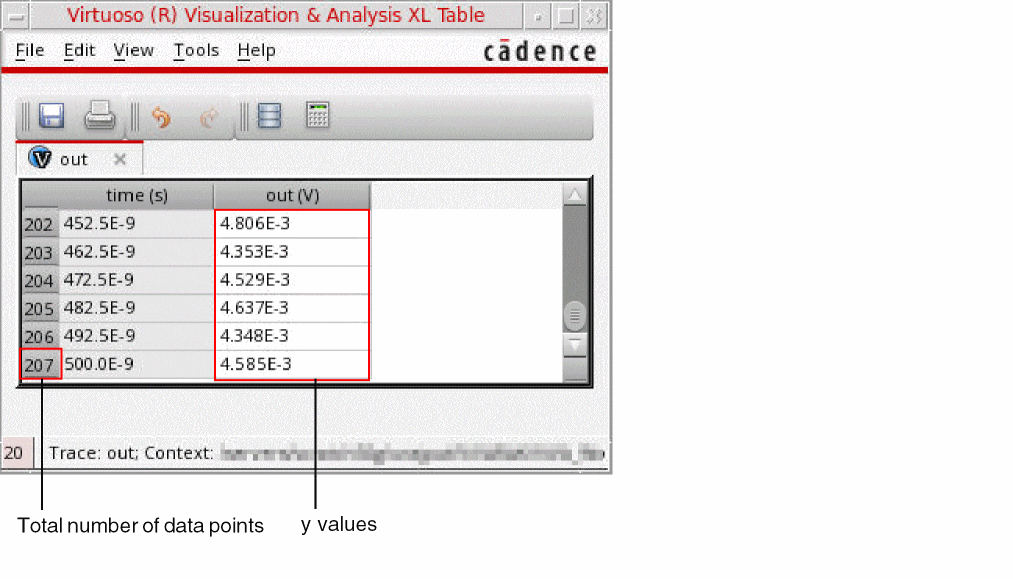
Task: Open the Tools menu
Action: click(196, 50)
